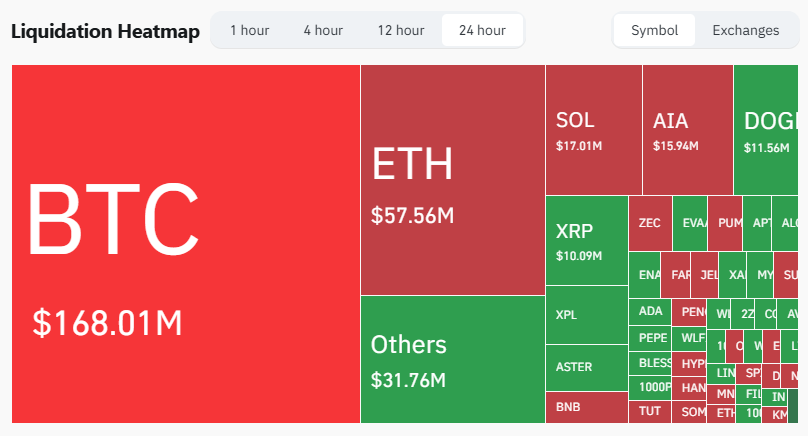Click the green ADA tile
Viewport: 808px width, 436px height.
650,311
